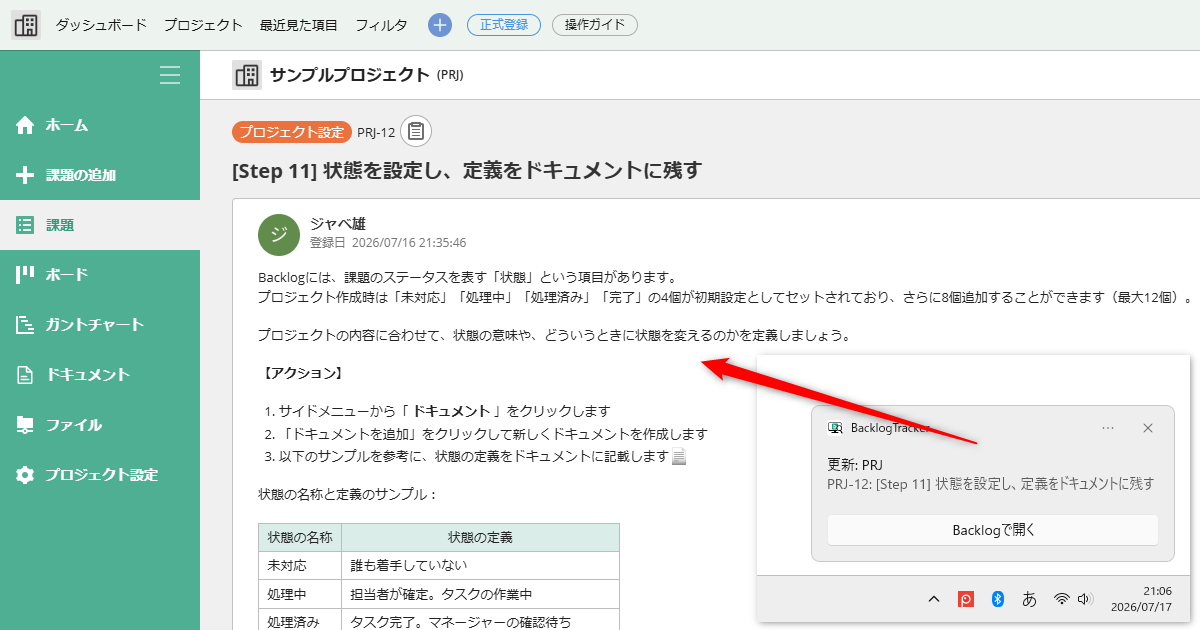Viewport: 1200px width, 630px height.
Task: Click the gear icon in sidebar
Action: click(25, 475)
